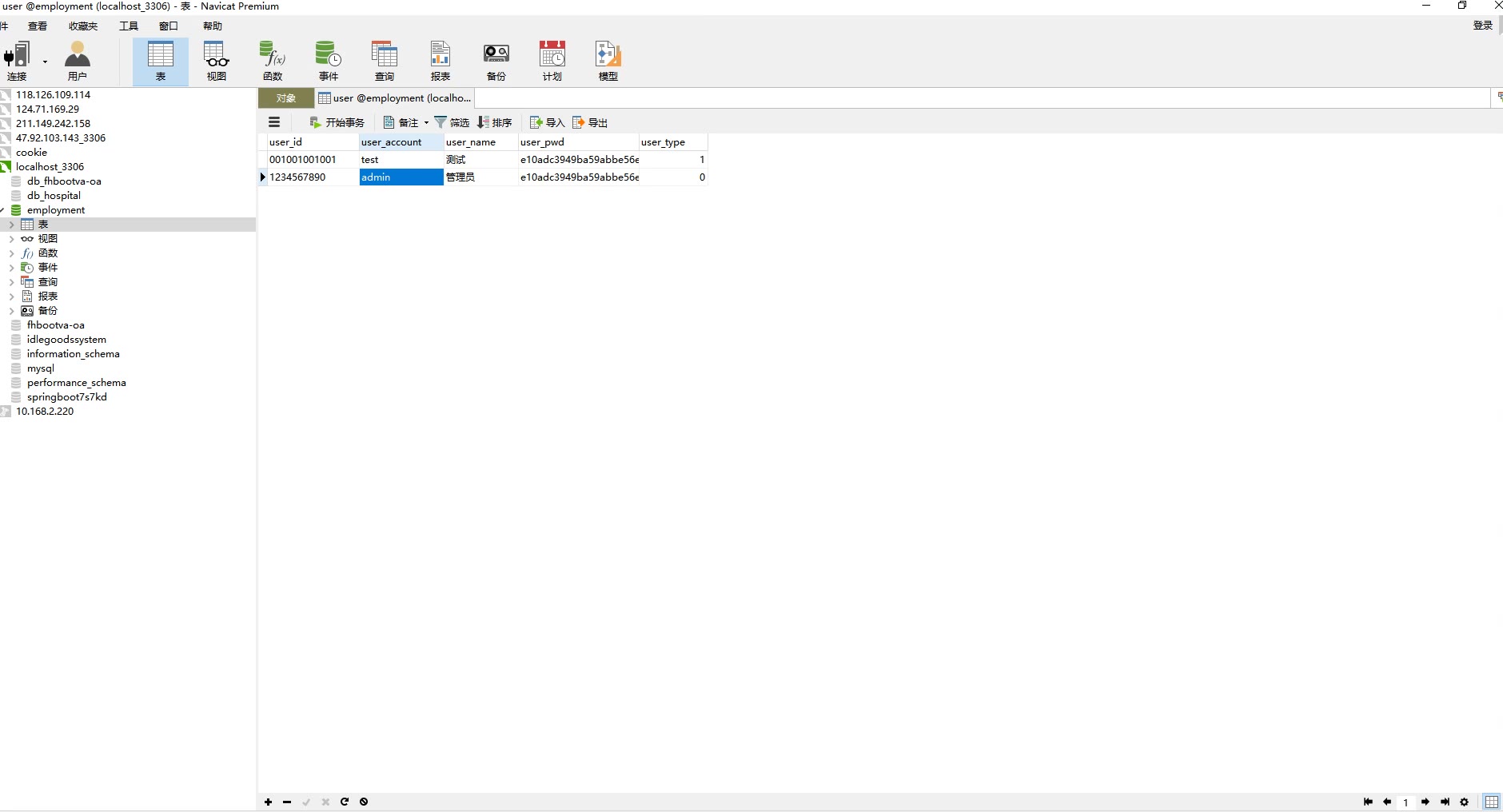This screenshot has width=1503, height=812.
Task: Click user_account column header
Action: (x=401, y=142)
